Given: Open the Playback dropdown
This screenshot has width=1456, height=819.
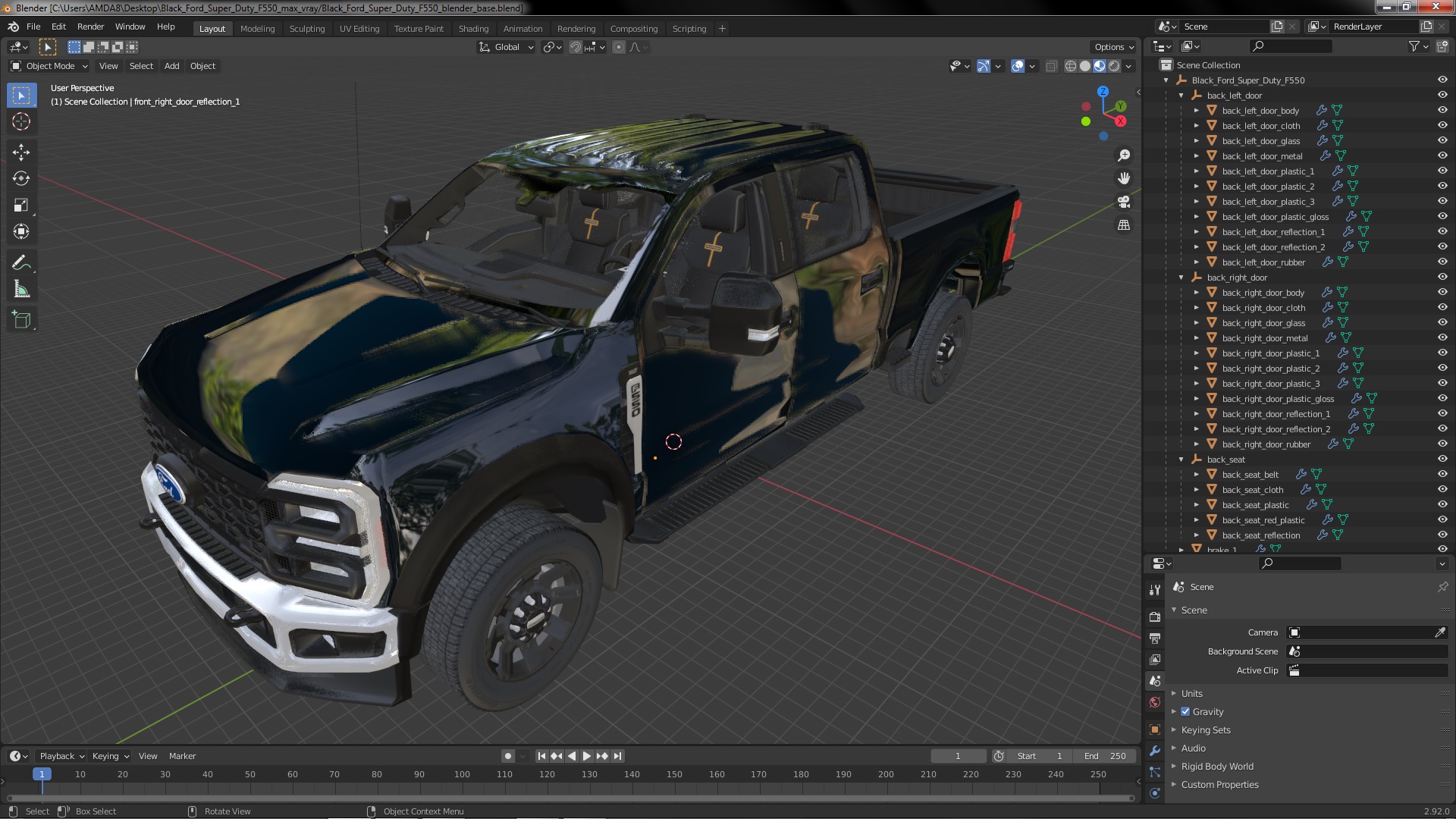Looking at the screenshot, I should coord(61,756).
